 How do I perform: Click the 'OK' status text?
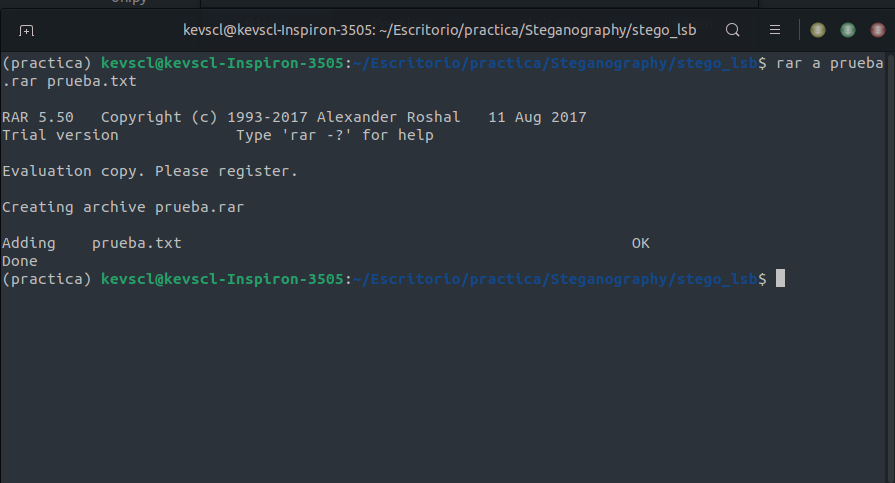640,243
